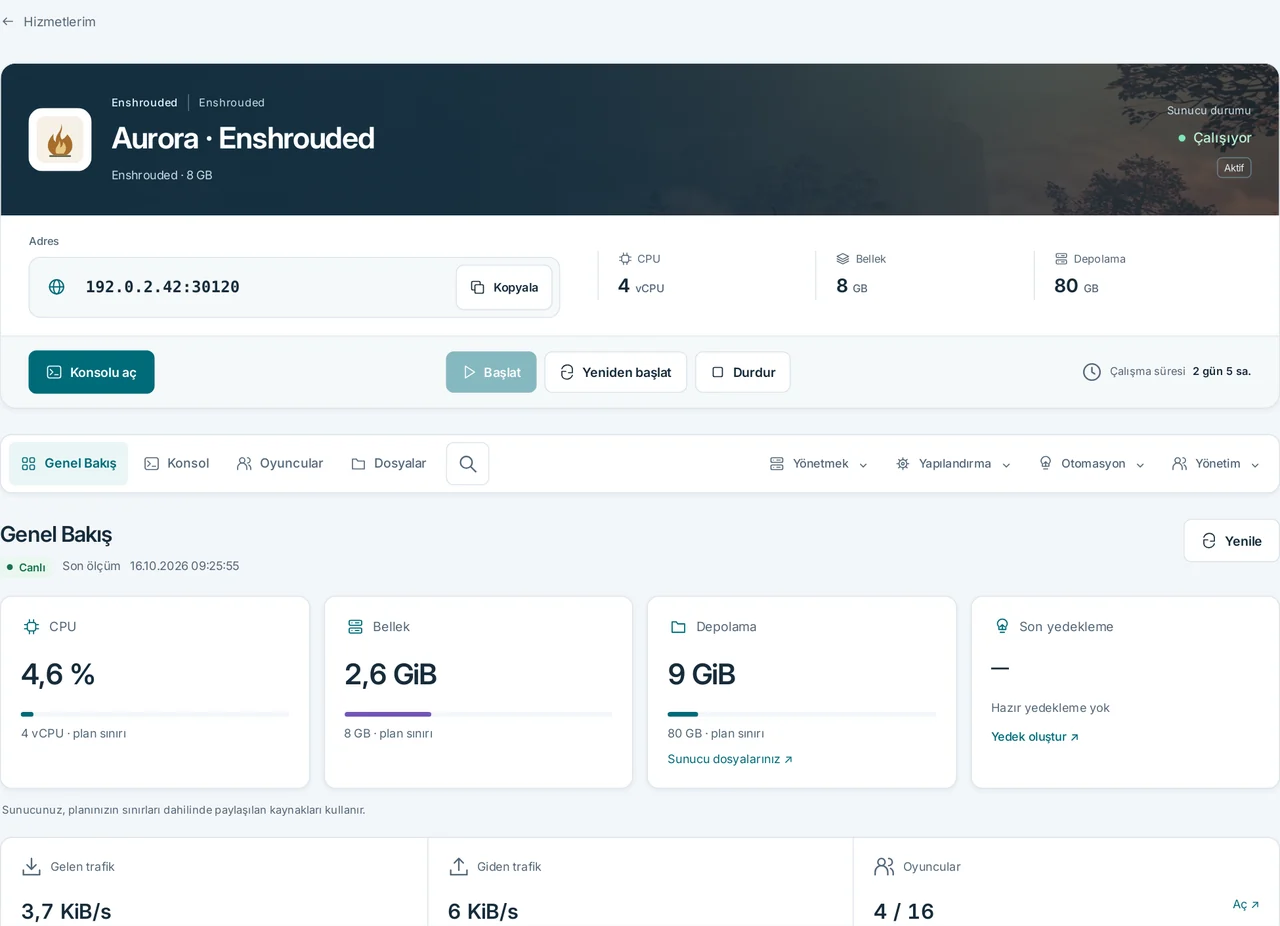The width and height of the screenshot is (1280, 926).
Task: Open the console with Konsolu aç
Action: click(x=92, y=372)
